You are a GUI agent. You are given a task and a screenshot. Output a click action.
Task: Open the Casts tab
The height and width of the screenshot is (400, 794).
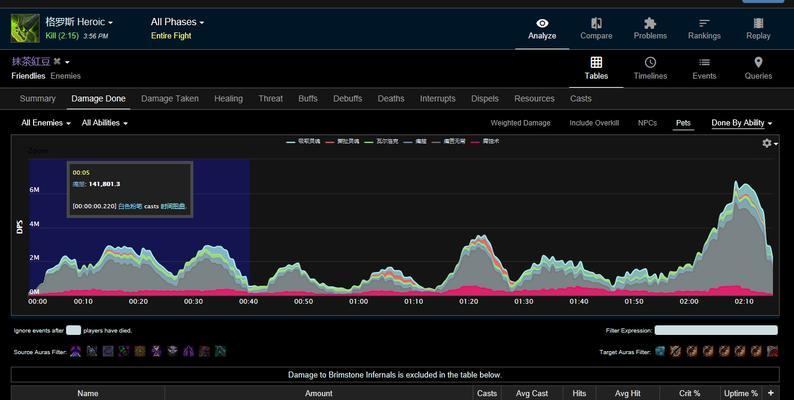[x=580, y=99]
